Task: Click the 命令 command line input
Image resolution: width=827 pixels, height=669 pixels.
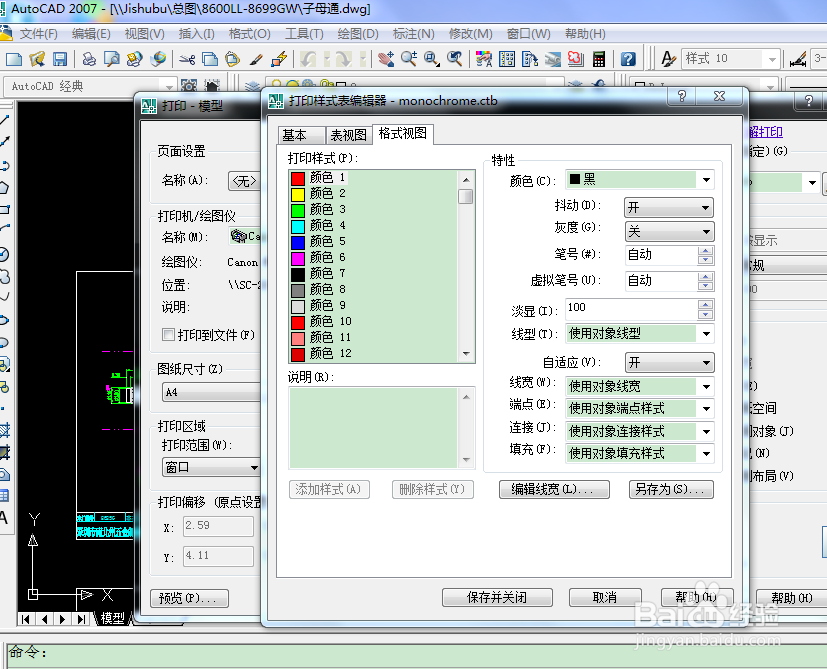Action: click(417, 655)
